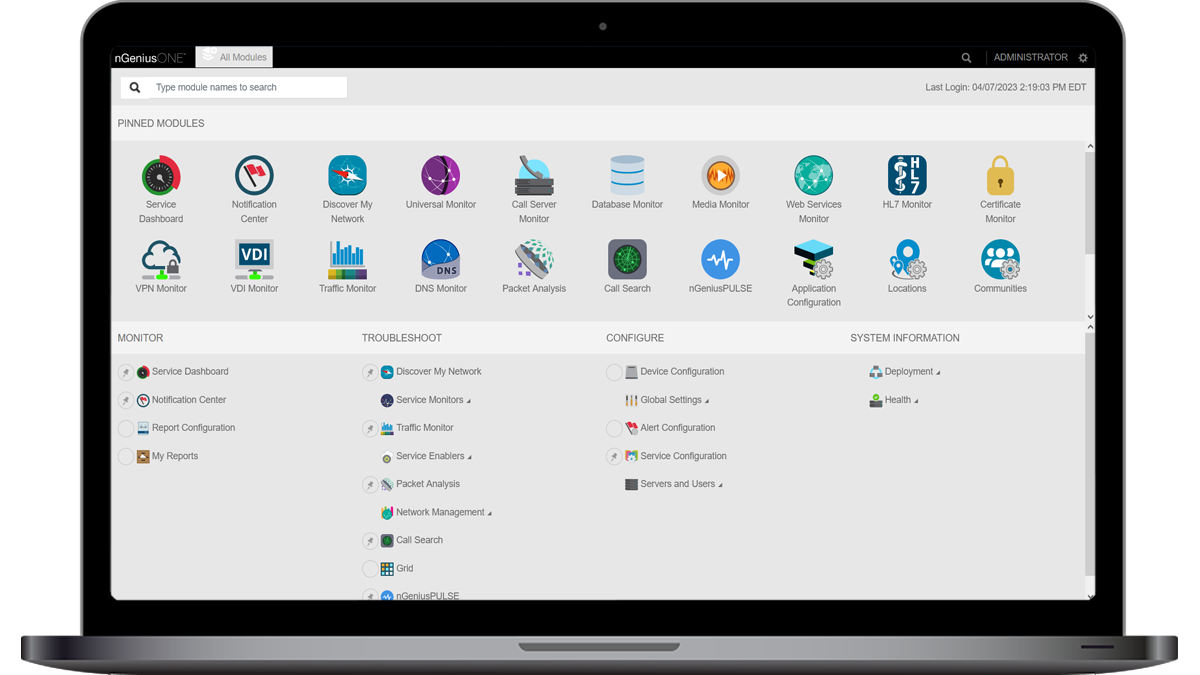The width and height of the screenshot is (1200, 675).
Task: Pin the Grid module under Troubleshoot
Action: 370,568
